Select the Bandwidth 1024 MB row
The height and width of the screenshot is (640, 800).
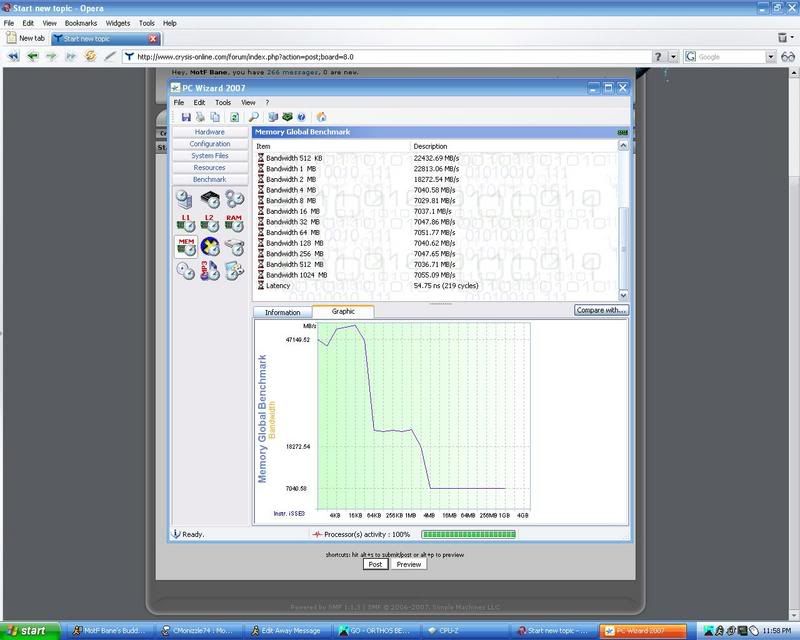click(x=436, y=275)
